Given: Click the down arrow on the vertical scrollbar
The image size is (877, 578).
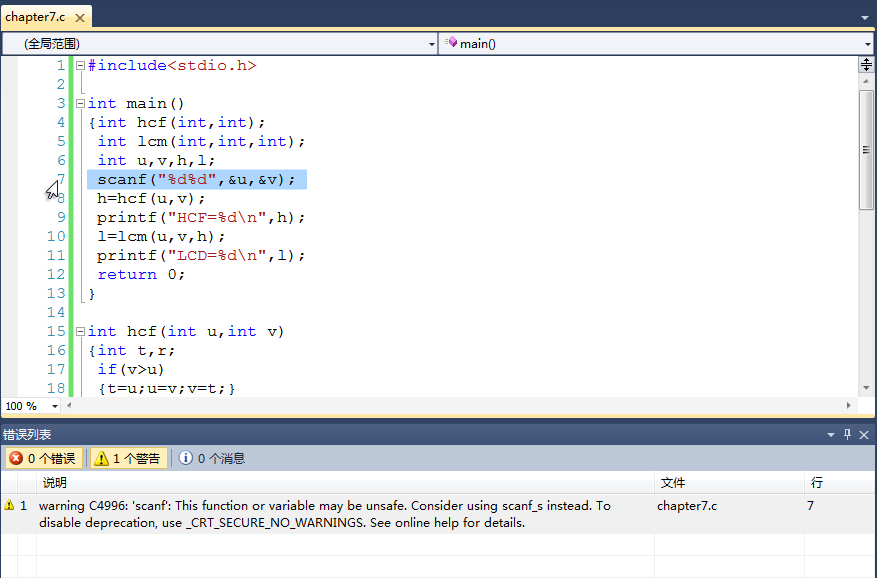Looking at the screenshot, I should 864,388.
